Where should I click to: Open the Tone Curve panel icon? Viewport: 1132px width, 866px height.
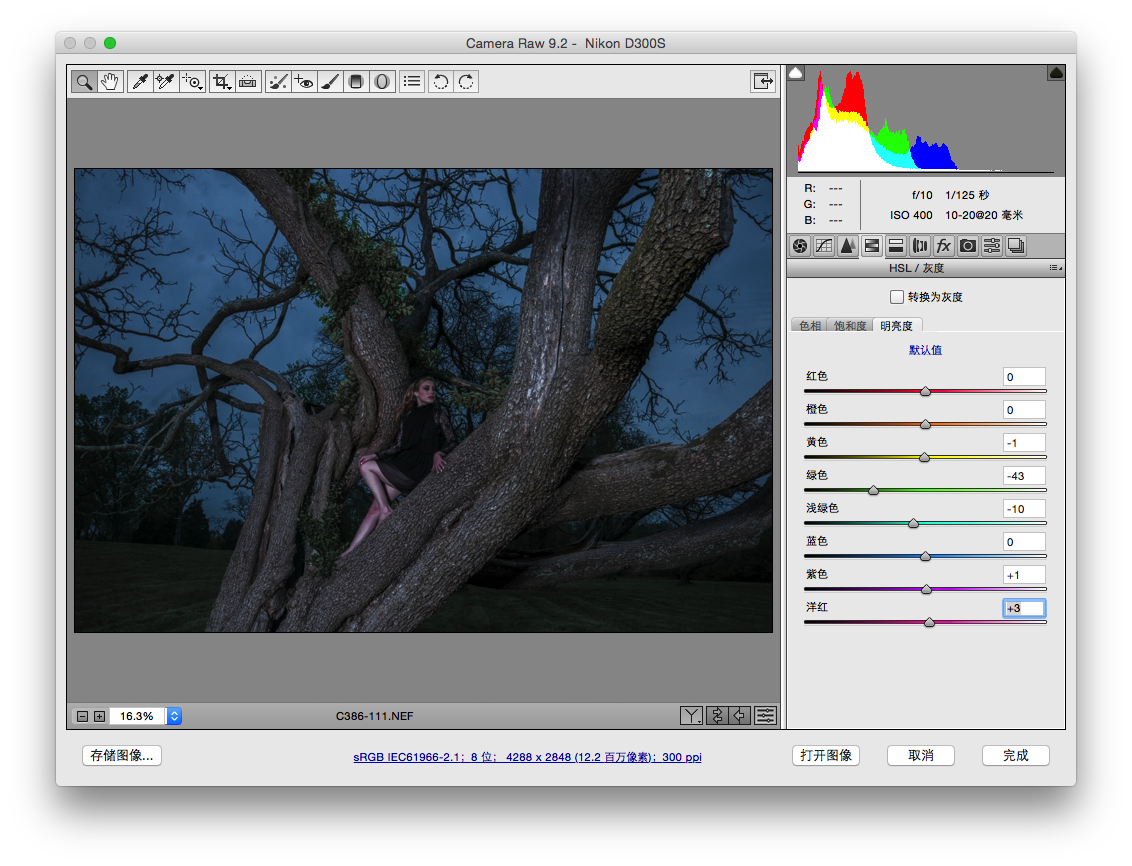(x=824, y=246)
